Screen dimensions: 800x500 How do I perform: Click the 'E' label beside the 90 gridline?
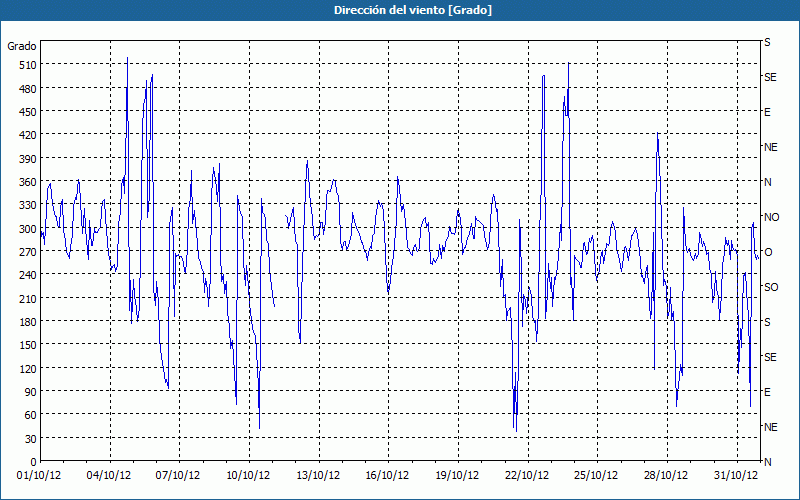[767, 392]
